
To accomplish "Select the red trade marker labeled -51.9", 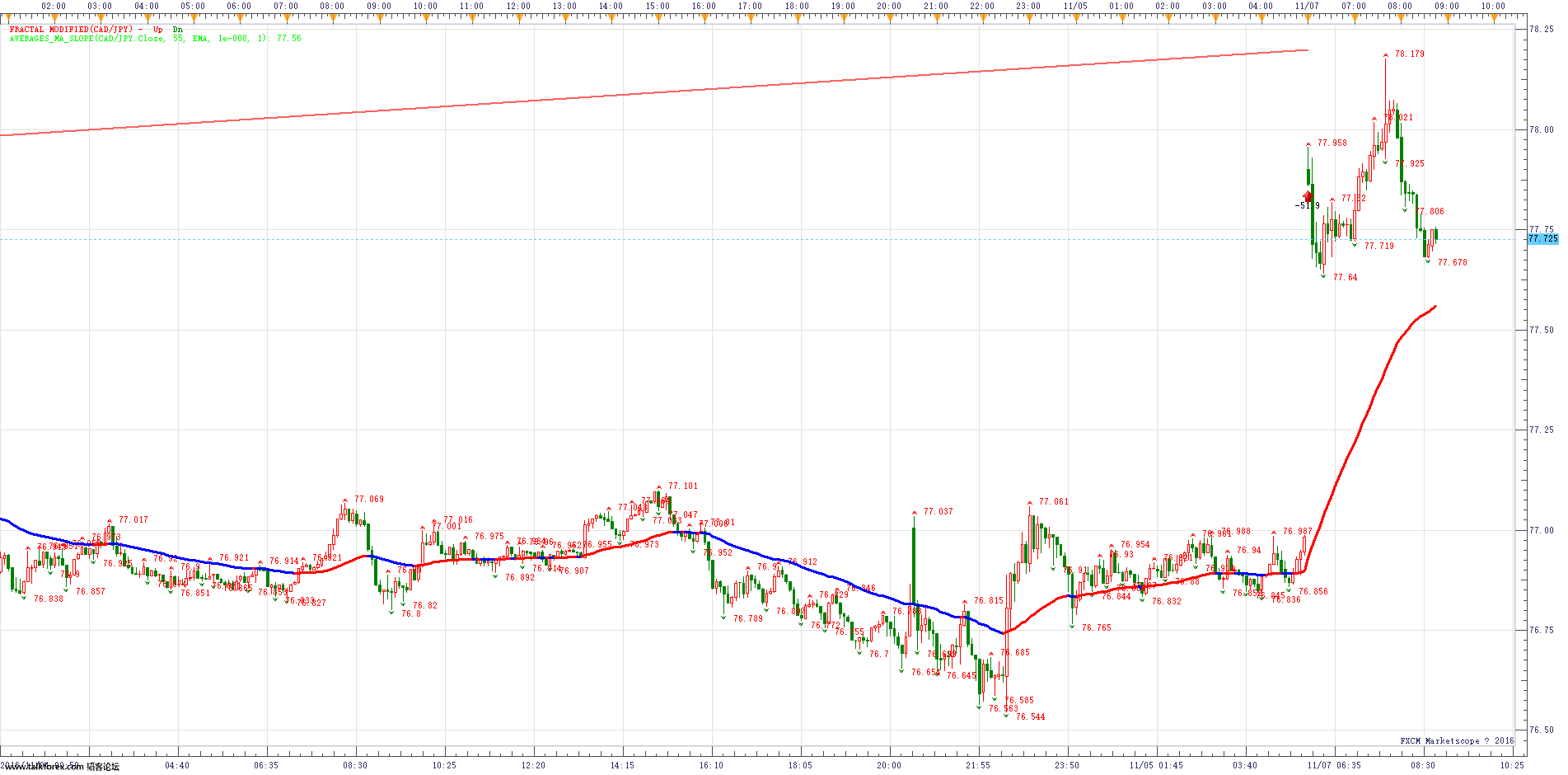I will [x=1308, y=197].
